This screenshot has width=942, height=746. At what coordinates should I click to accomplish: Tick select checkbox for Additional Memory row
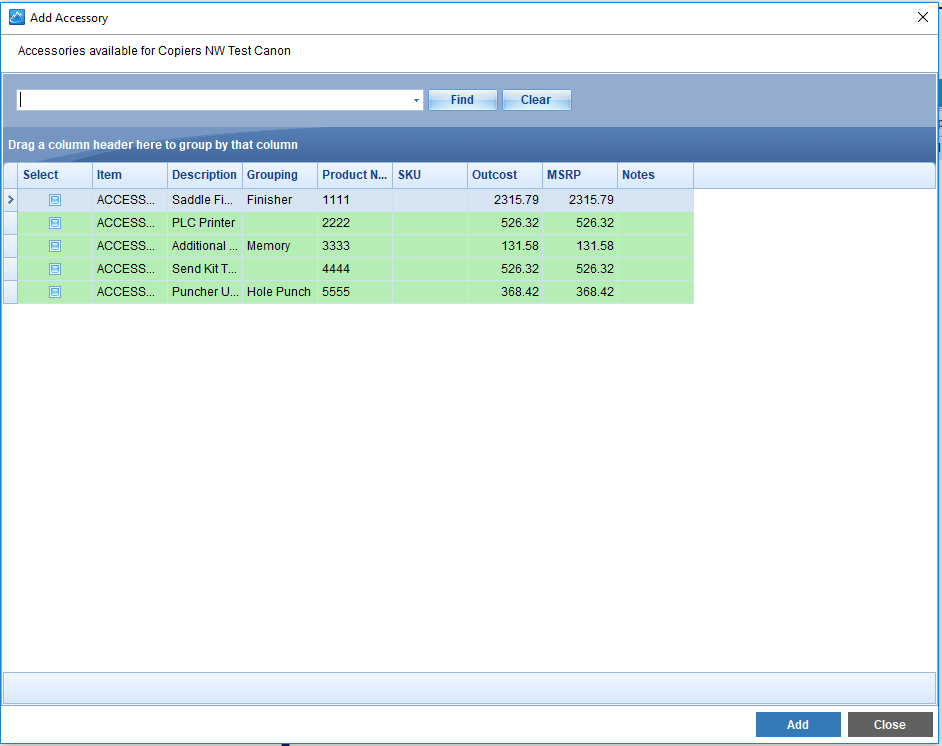[55, 246]
